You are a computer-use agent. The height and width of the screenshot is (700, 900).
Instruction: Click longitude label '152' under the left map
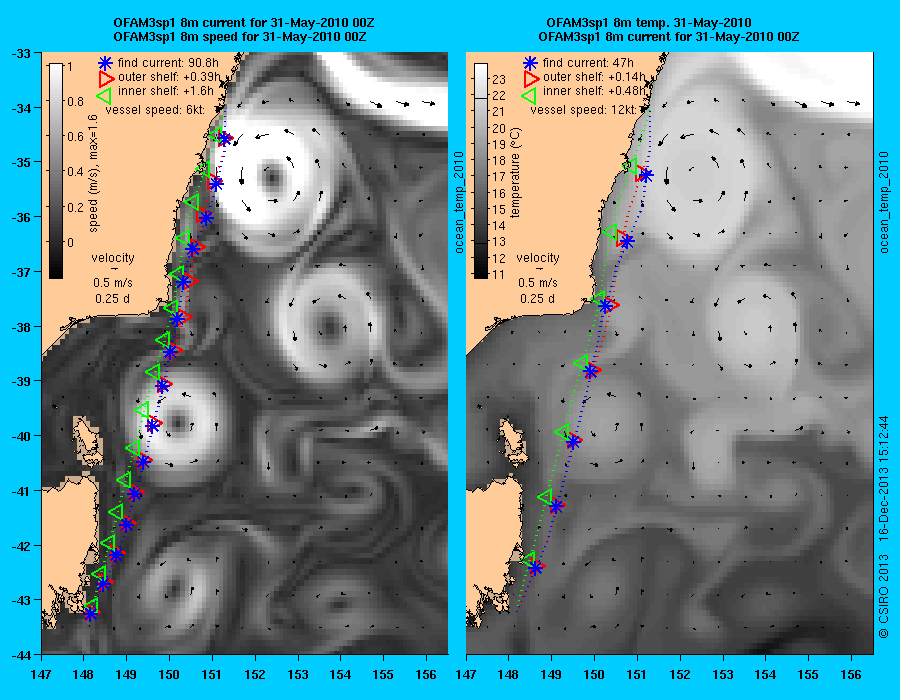point(255,675)
